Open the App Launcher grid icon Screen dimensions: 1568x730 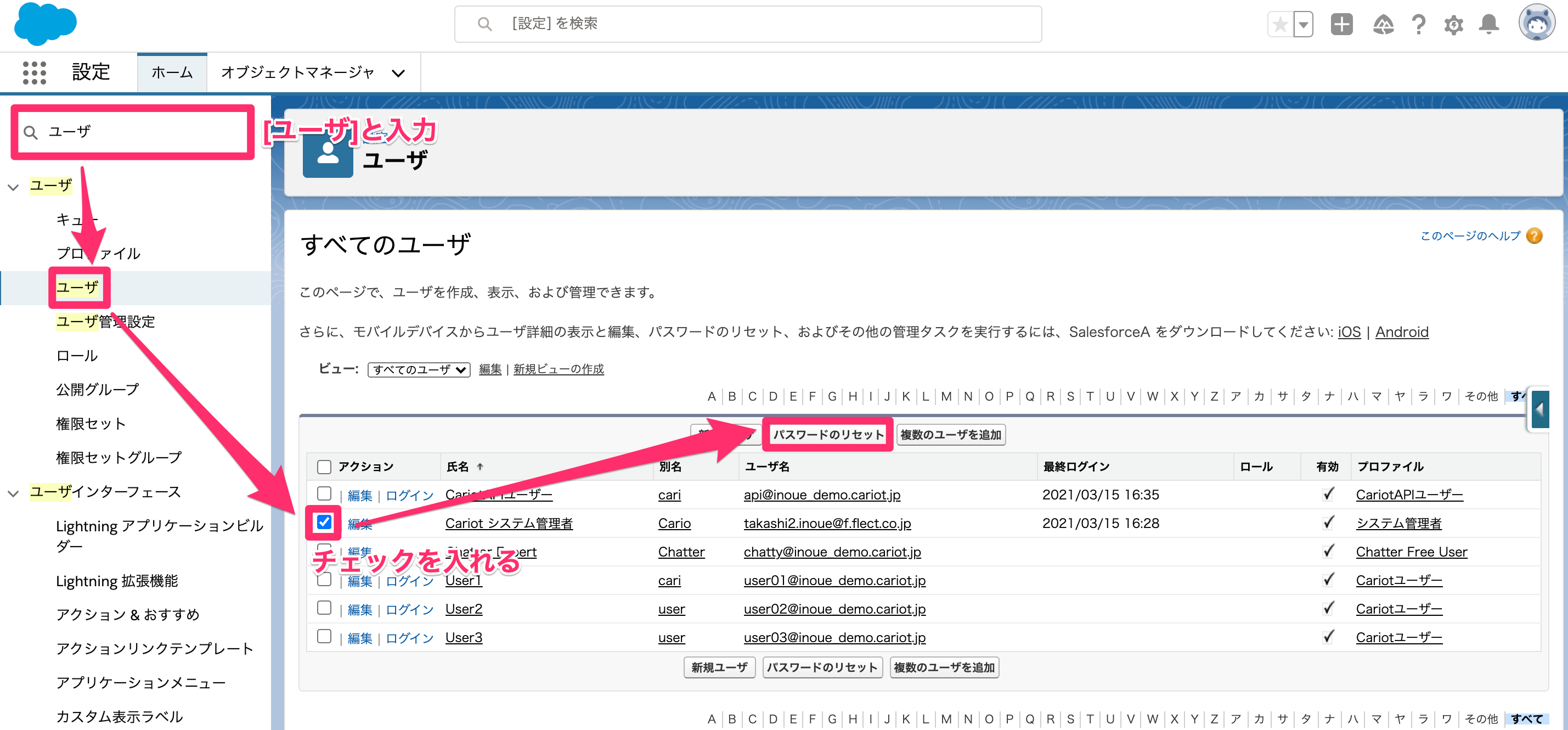pyautogui.click(x=34, y=72)
